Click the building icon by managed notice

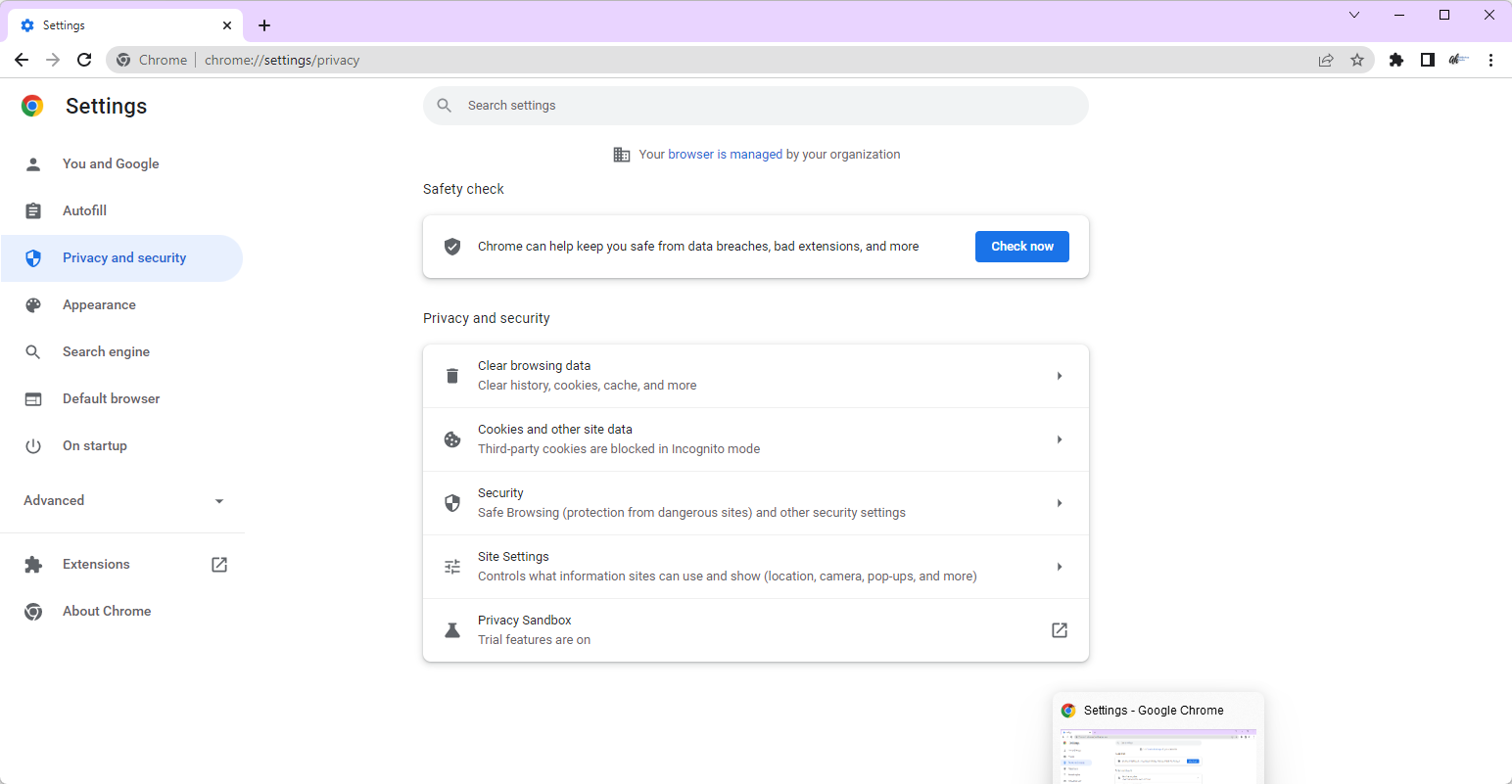(x=622, y=155)
